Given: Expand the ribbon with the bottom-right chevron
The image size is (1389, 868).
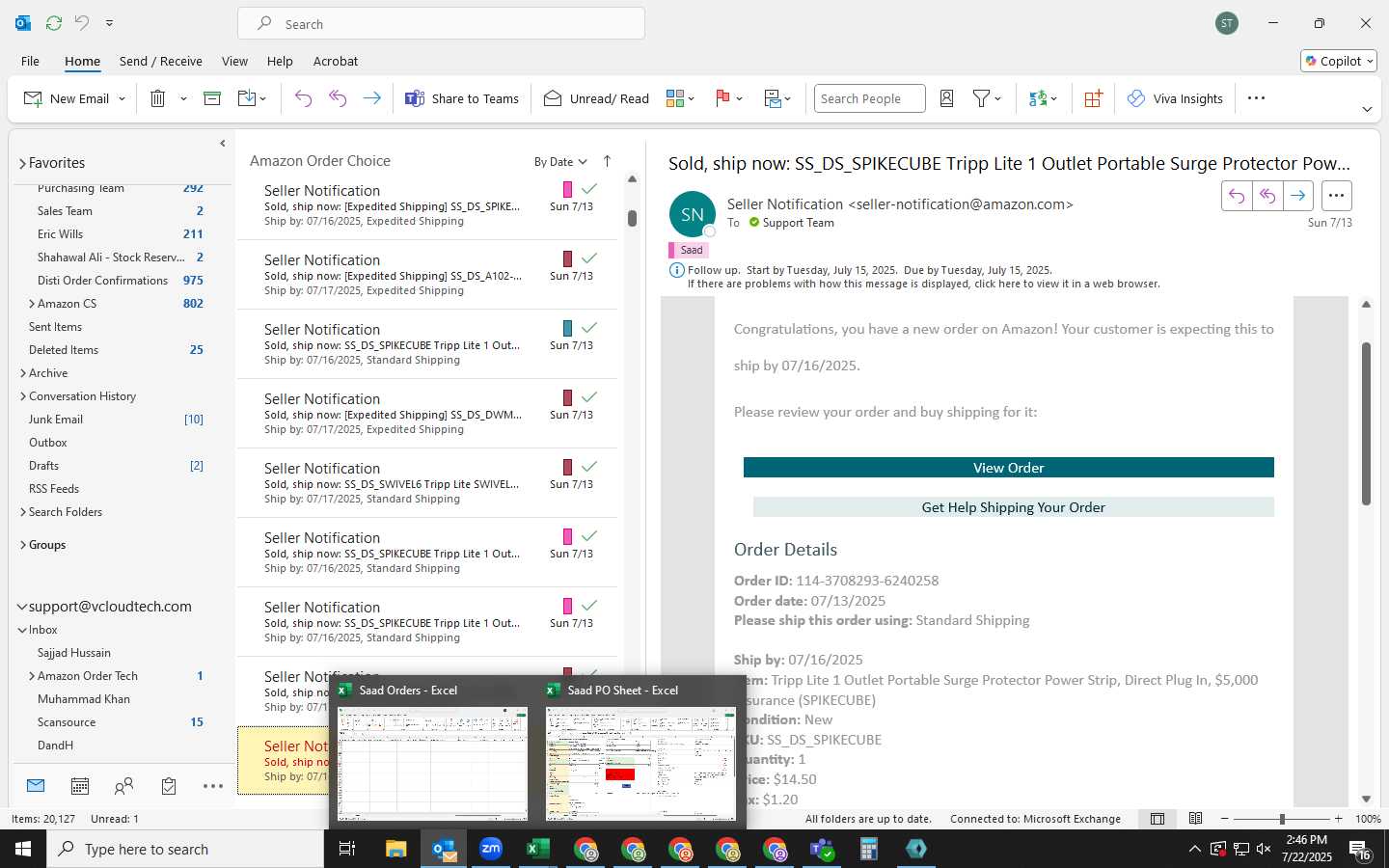Looking at the screenshot, I should click(x=1367, y=109).
